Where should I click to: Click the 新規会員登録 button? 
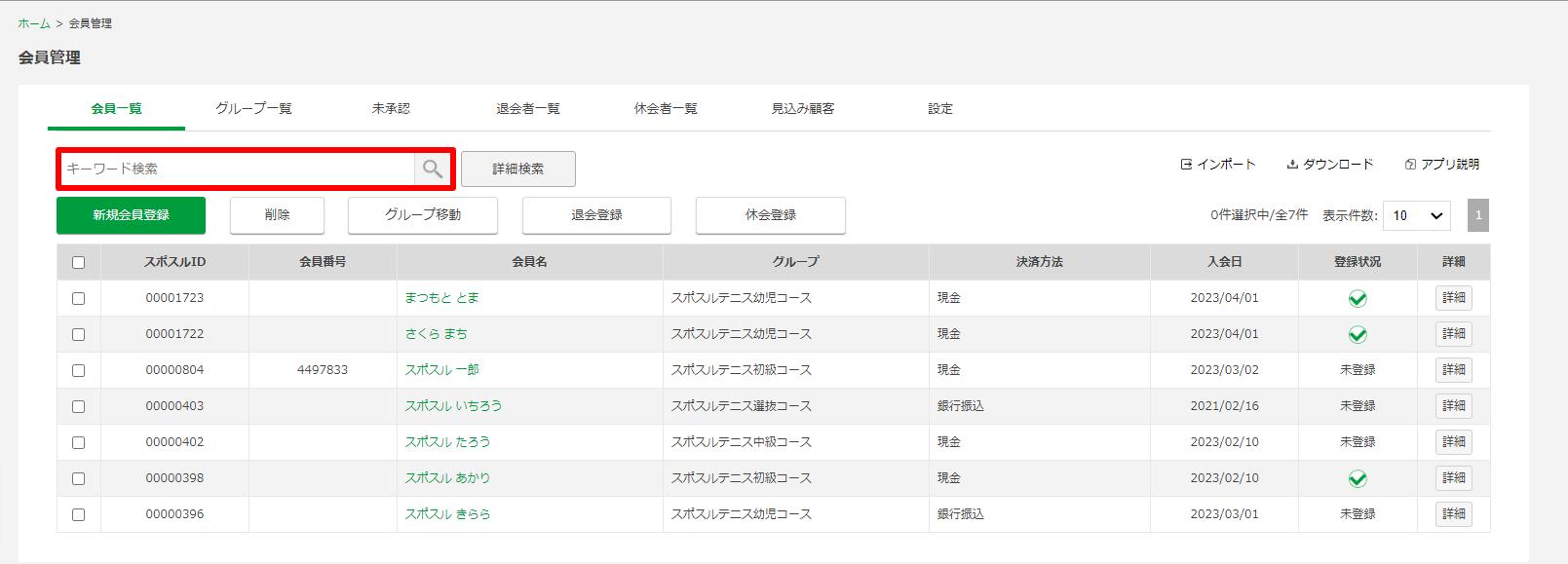[131, 215]
